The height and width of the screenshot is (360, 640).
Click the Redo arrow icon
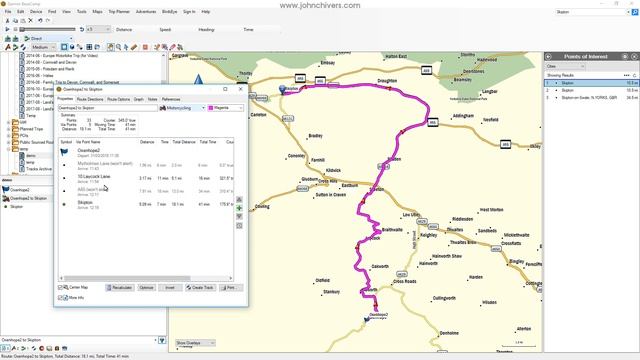click(48, 20)
